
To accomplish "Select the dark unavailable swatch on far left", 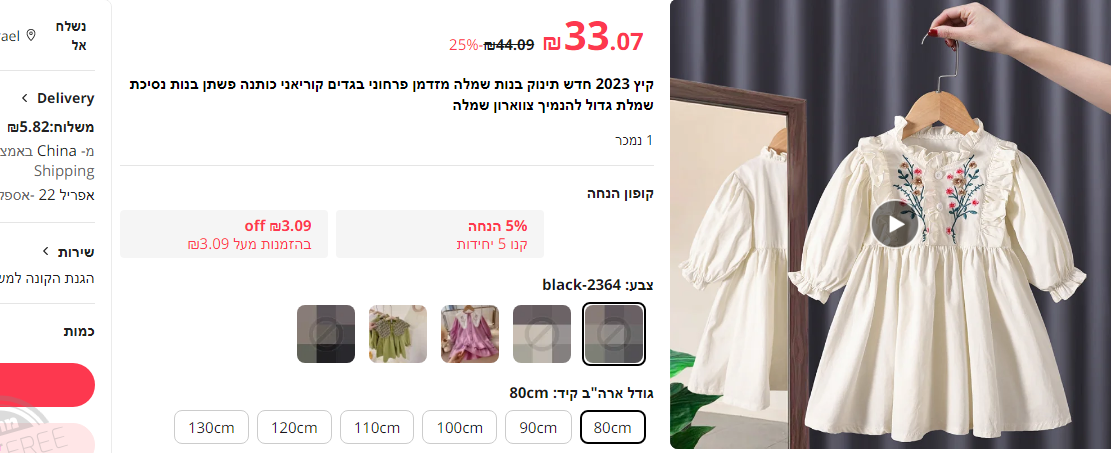I will click(x=326, y=334).
